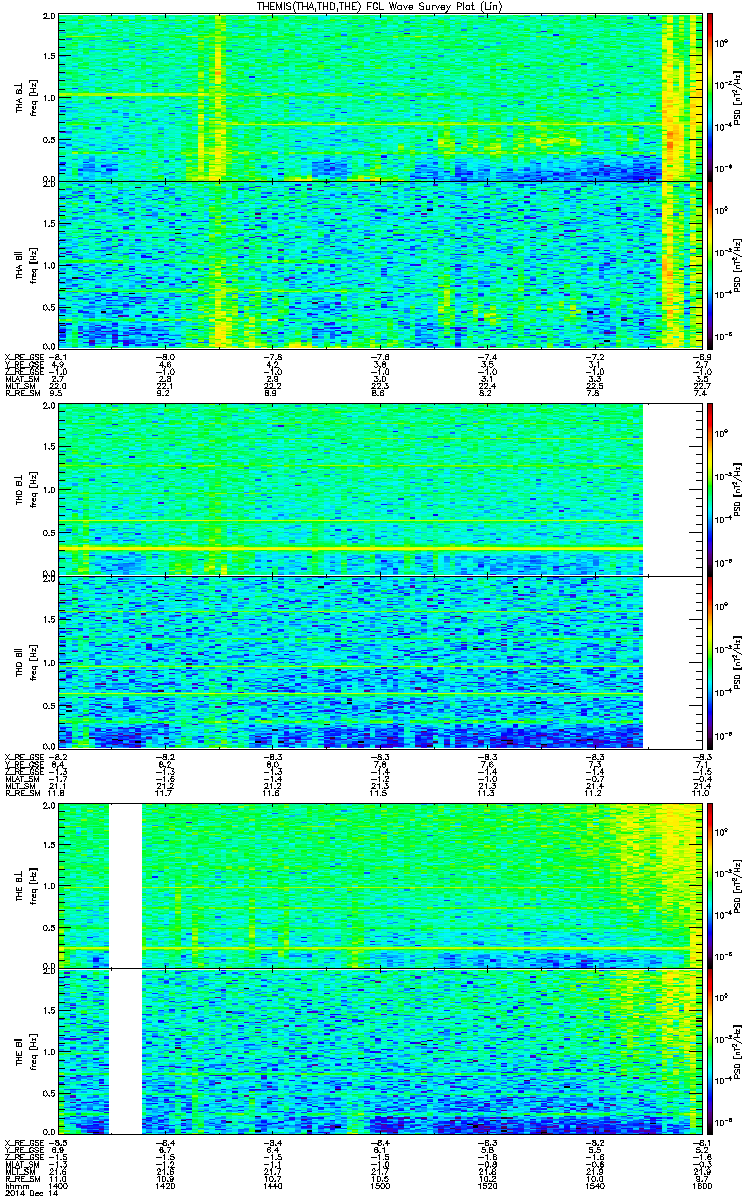Viewport: 750px width, 1200px height.
Task: Click the THE B⊥ freq [Hz] axis label
Action: (x=24, y=886)
